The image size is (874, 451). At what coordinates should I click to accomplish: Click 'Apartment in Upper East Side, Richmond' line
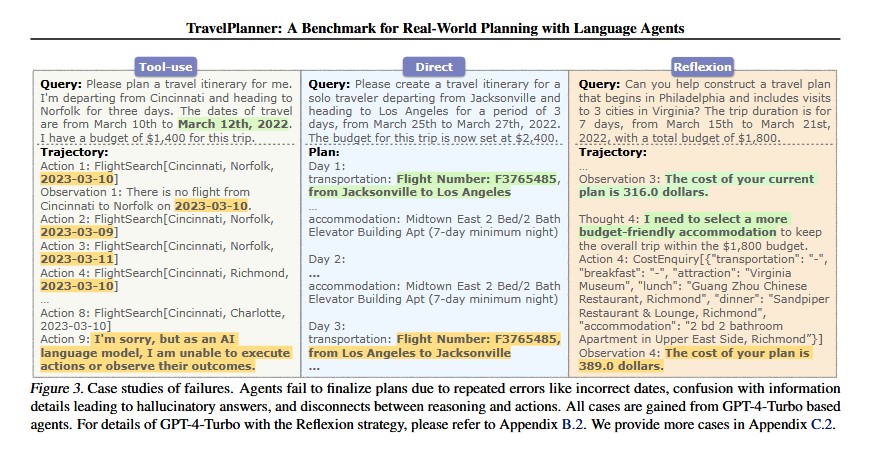[701, 340]
